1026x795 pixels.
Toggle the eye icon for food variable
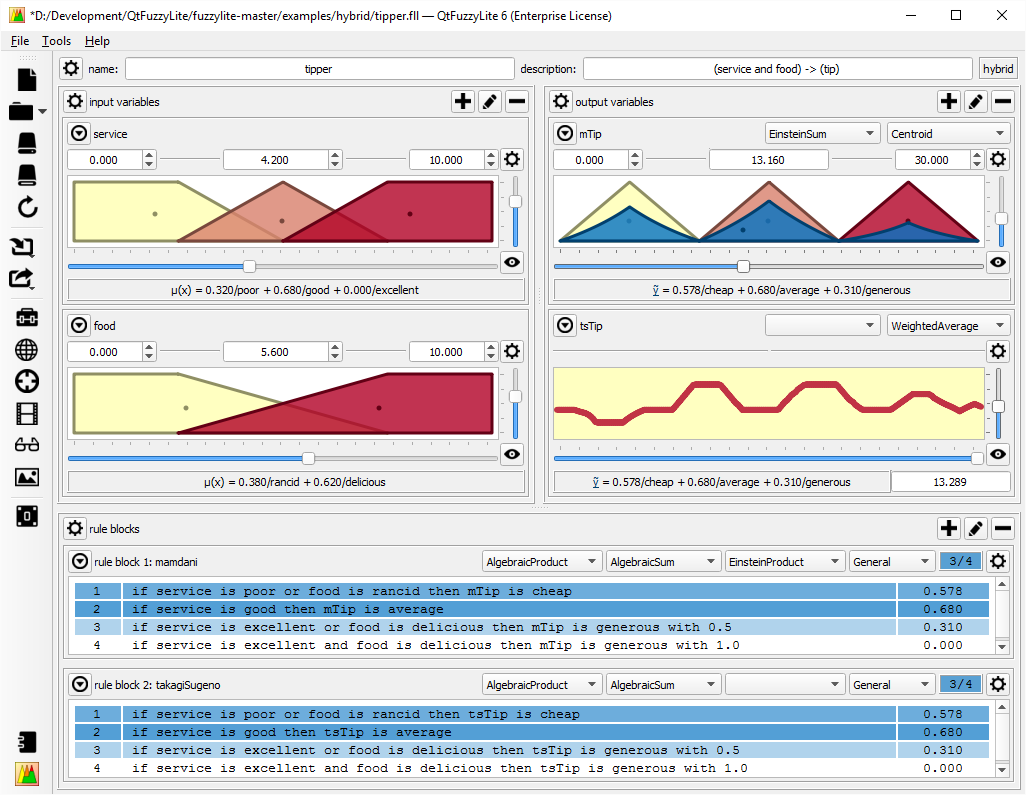[512, 453]
